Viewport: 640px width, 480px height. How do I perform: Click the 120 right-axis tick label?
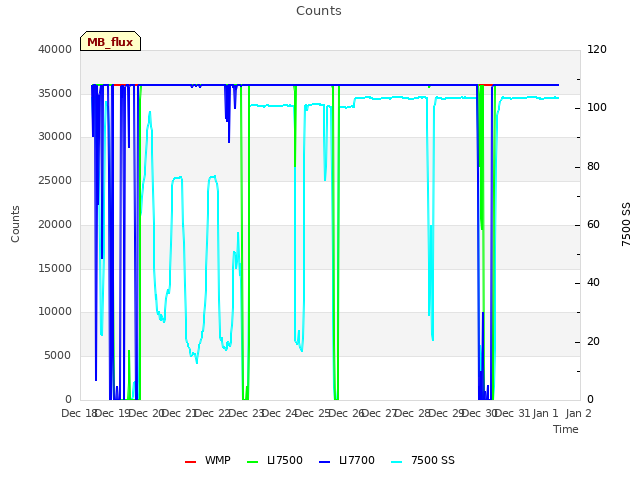coord(597,49)
